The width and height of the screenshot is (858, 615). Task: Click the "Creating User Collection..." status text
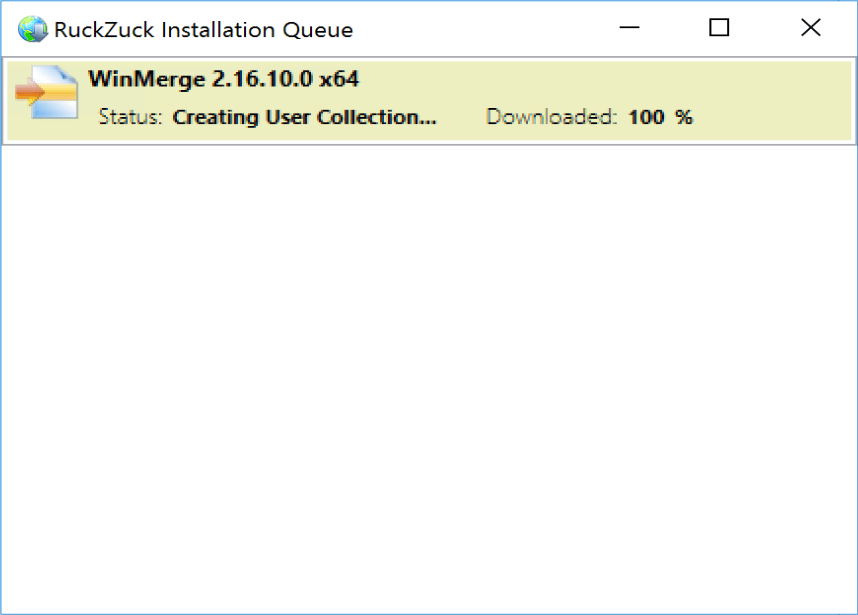click(304, 117)
